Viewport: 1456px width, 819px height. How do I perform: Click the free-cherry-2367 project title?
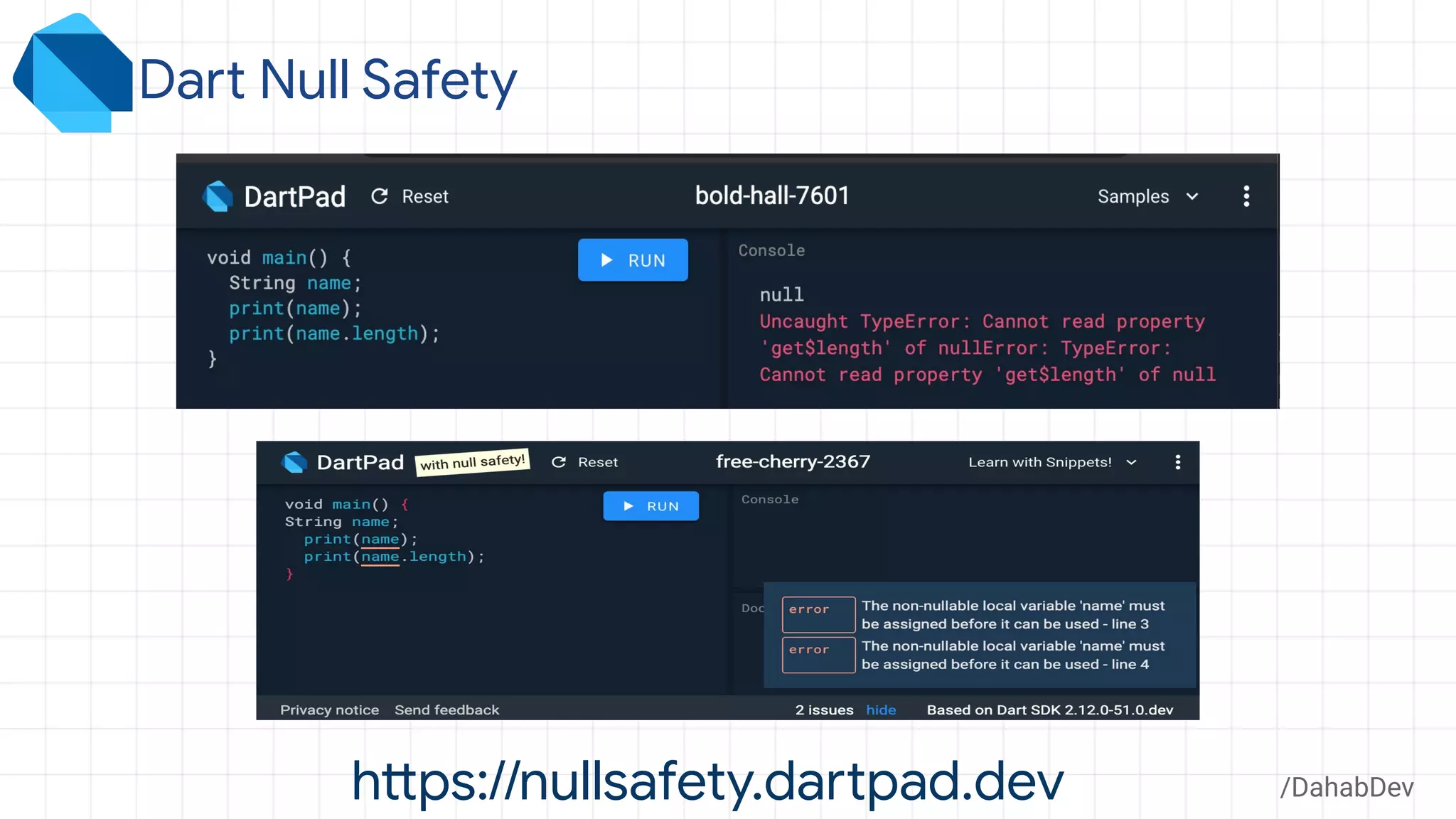click(793, 461)
